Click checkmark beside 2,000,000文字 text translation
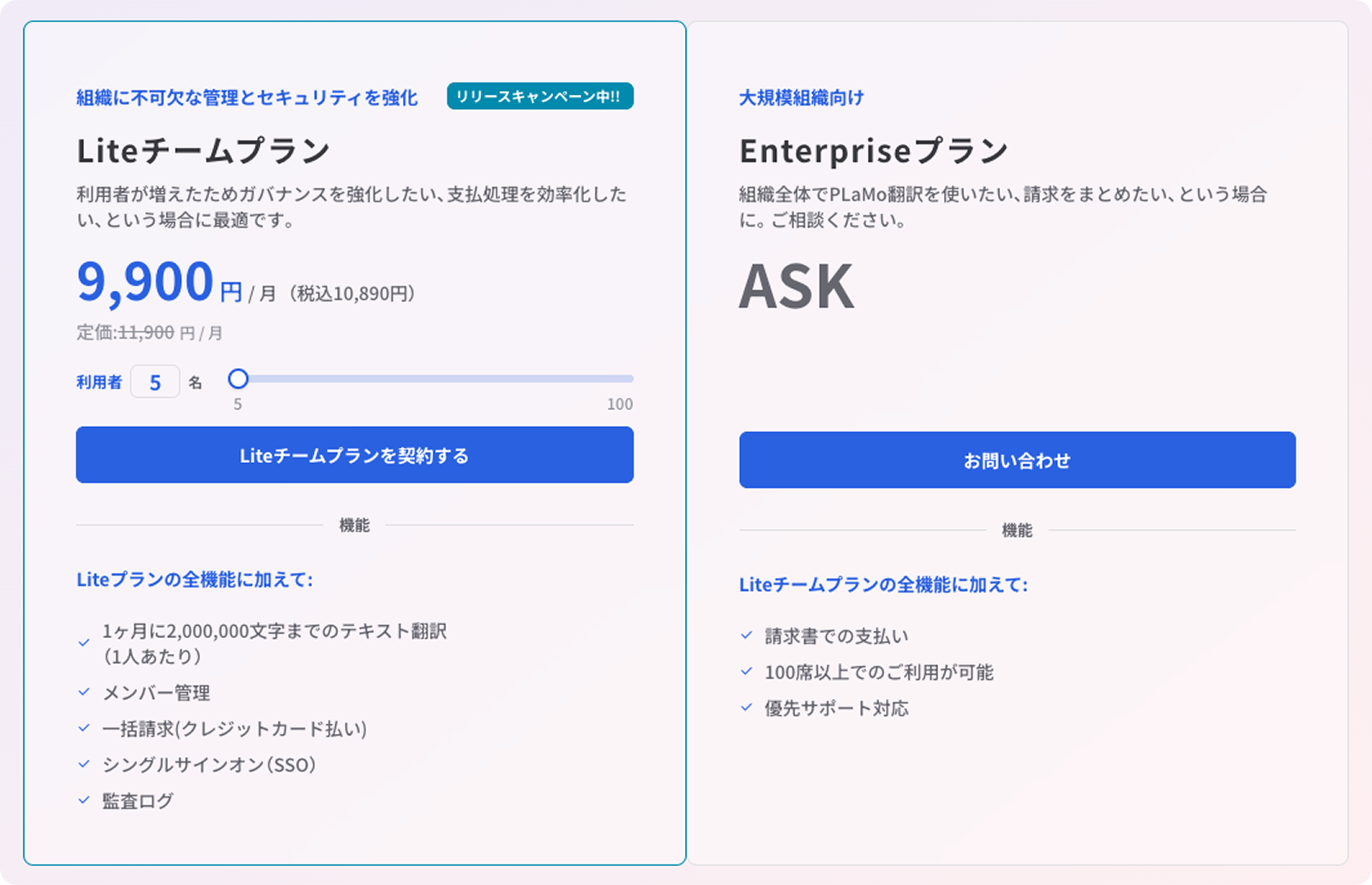 coord(84,642)
